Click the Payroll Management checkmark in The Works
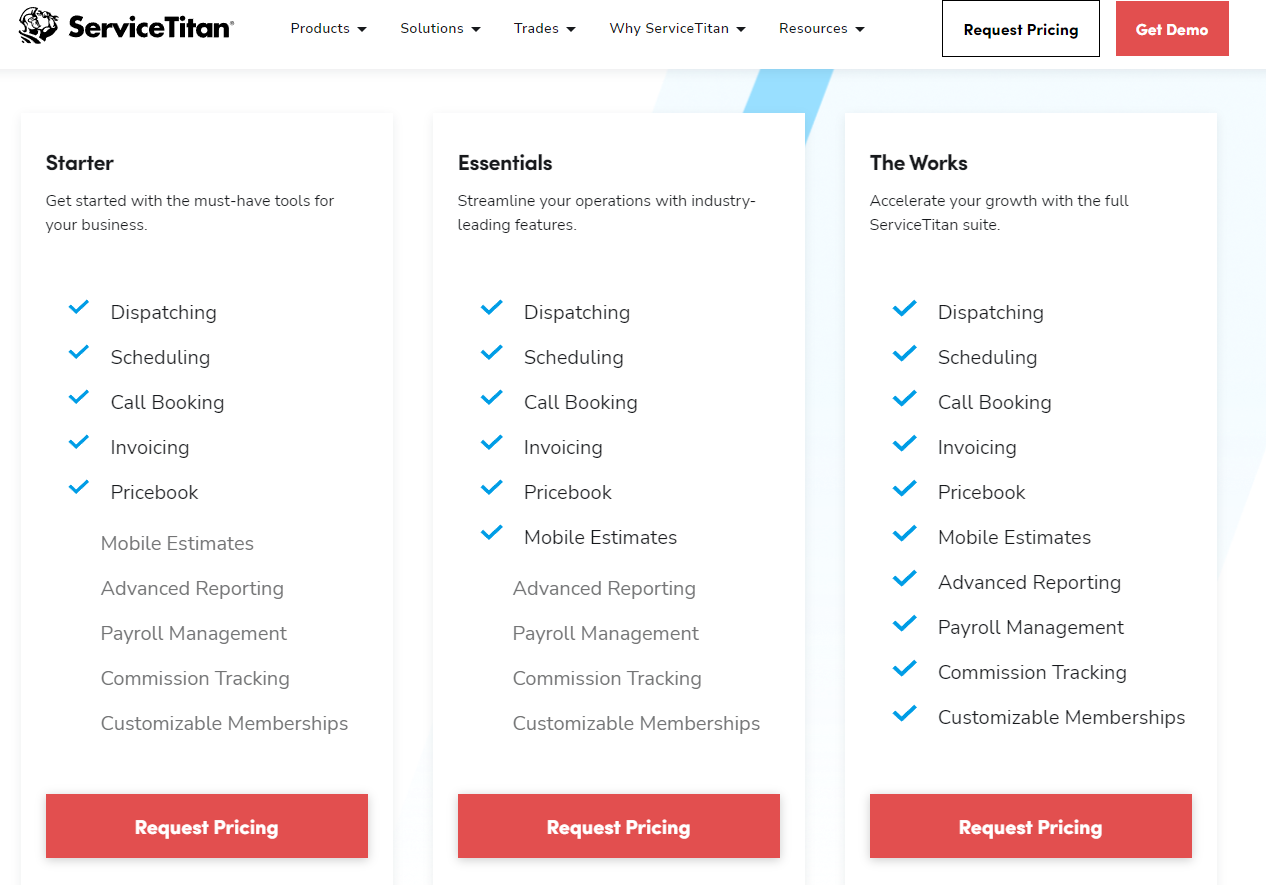Viewport: 1266px width, 885px height. [x=905, y=623]
